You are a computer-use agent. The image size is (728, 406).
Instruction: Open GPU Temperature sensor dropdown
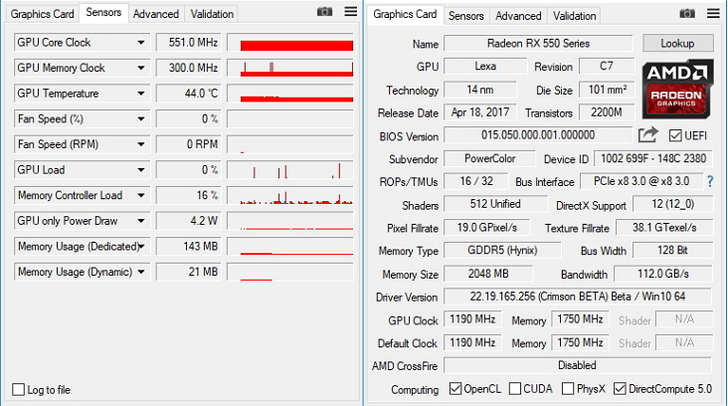(x=141, y=93)
